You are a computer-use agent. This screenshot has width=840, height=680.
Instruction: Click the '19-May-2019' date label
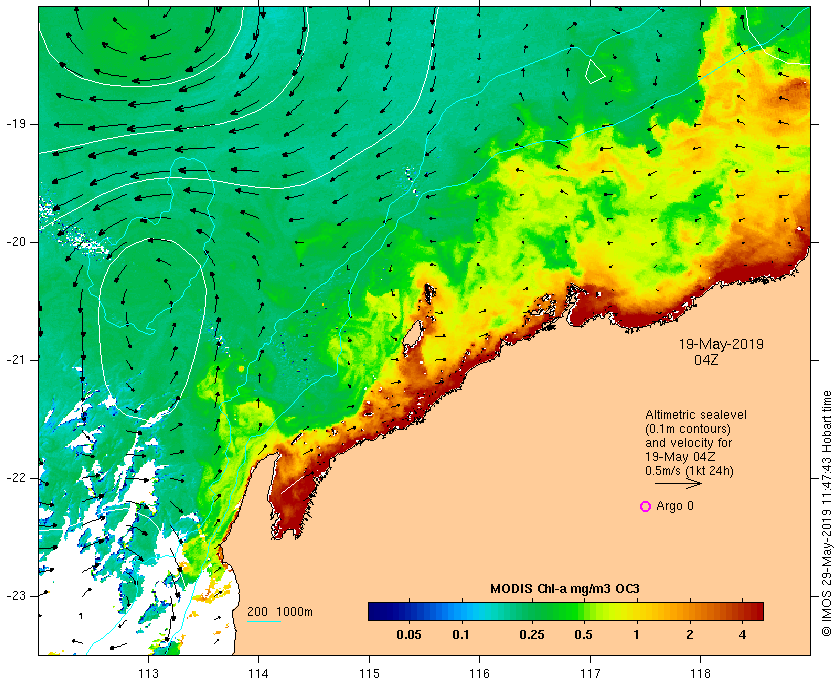(x=721, y=344)
